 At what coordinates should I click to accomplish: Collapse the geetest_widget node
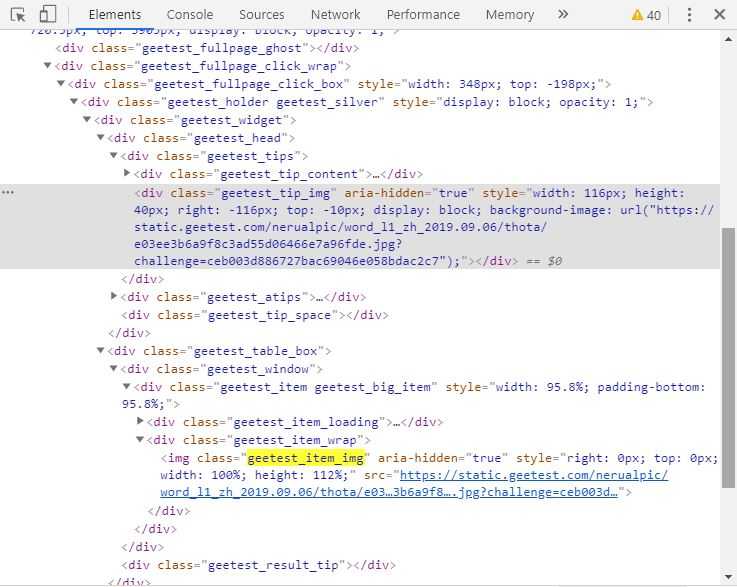point(87,119)
